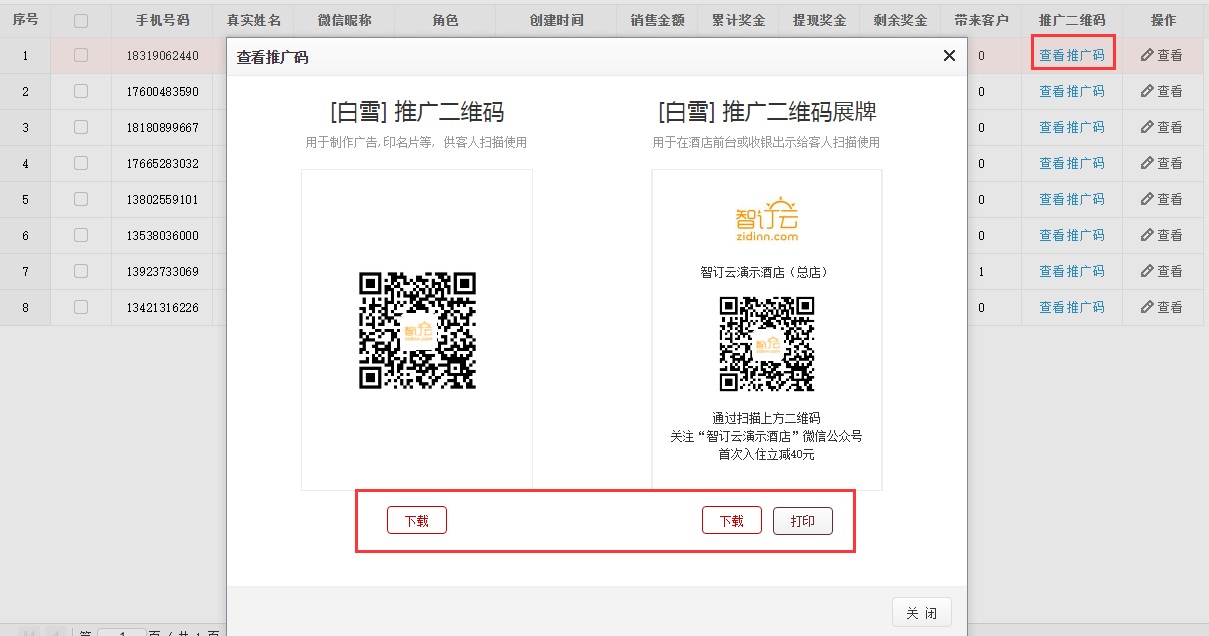
Task: Click the 带来客户 column header
Action: point(981,20)
